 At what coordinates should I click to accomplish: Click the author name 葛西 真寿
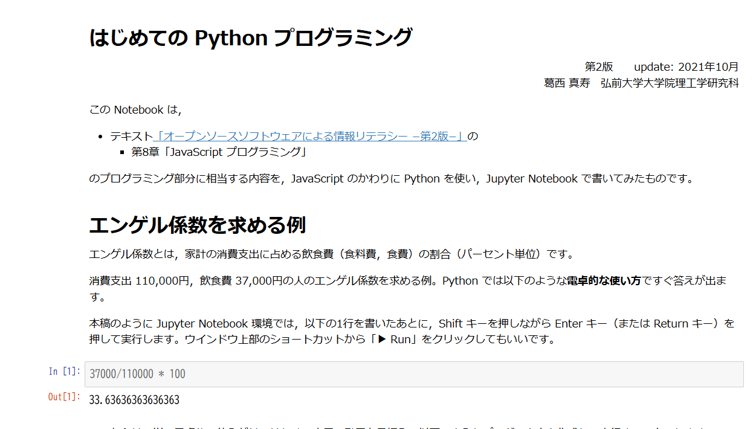(567, 84)
